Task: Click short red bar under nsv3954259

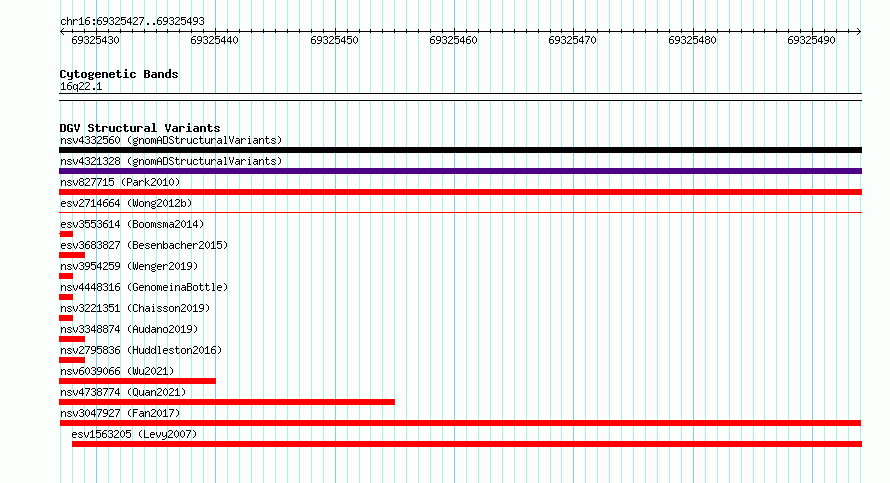Action: point(66,276)
